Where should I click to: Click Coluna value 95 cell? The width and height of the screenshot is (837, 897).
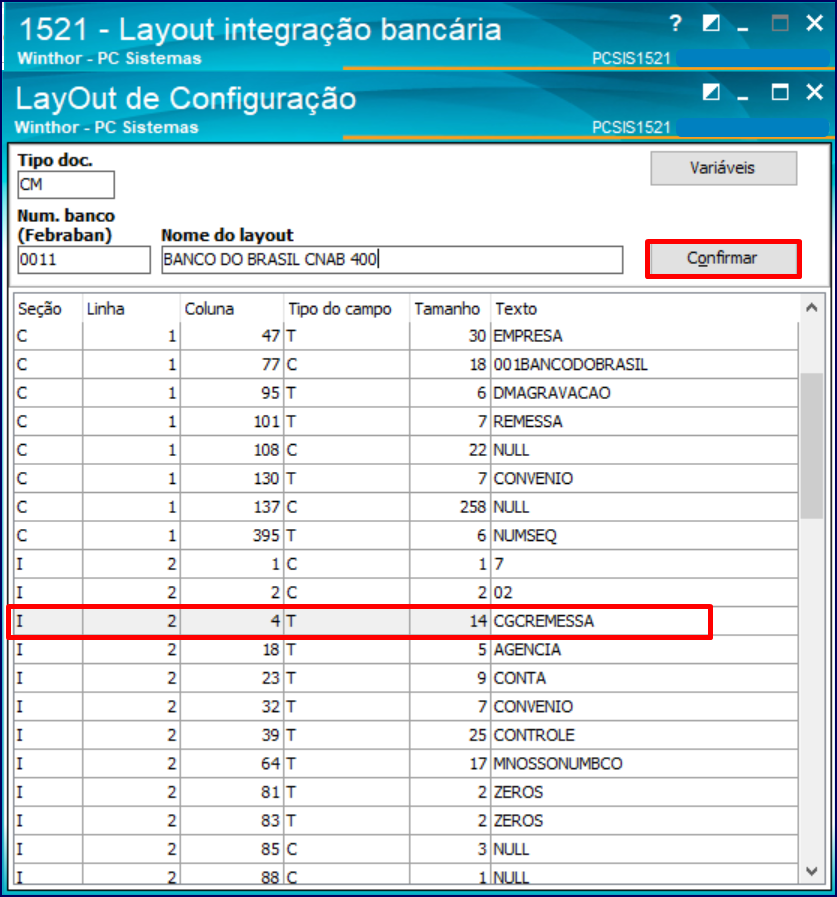(x=232, y=393)
